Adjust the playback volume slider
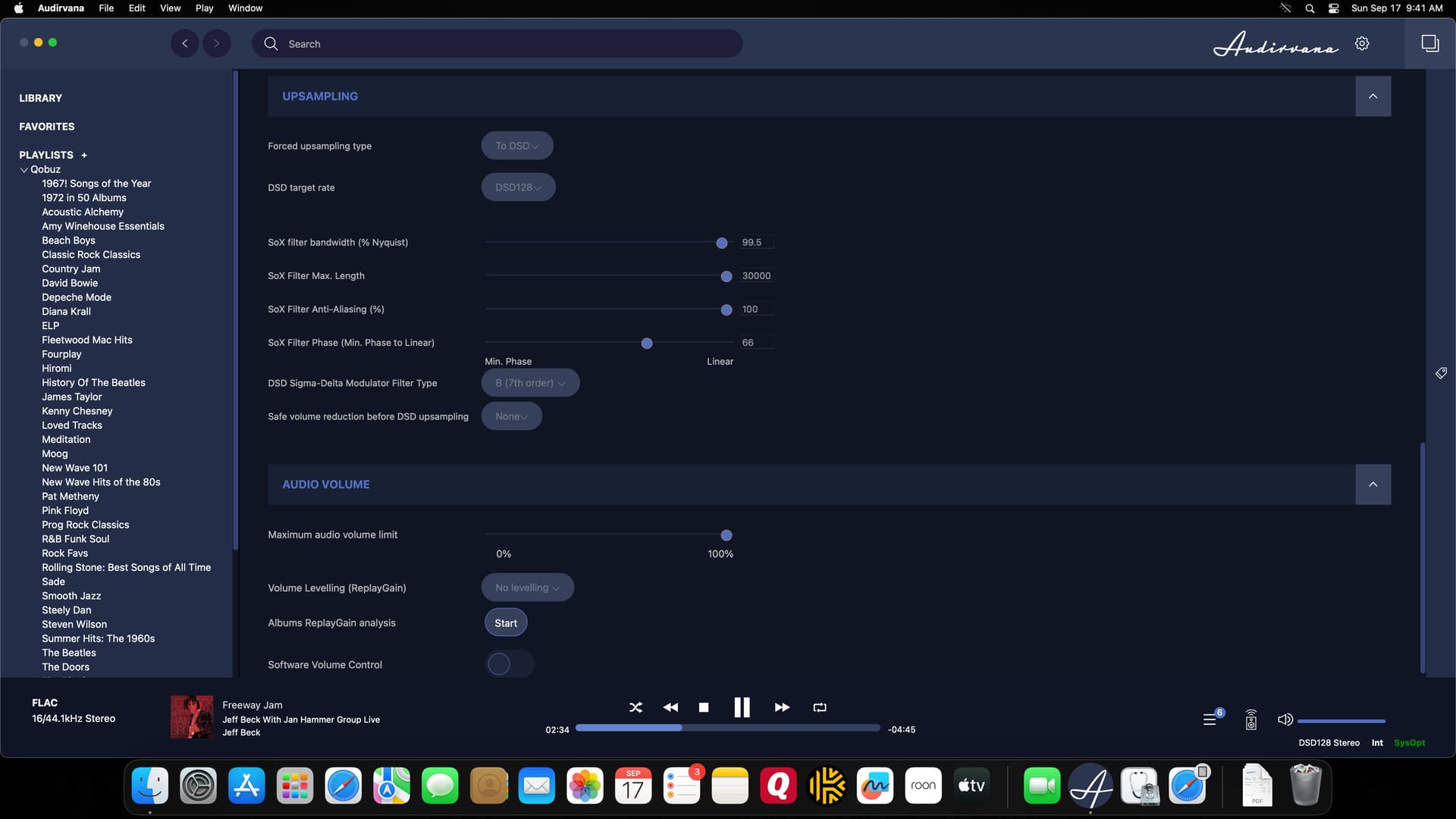 click(x=1341, y=720)
